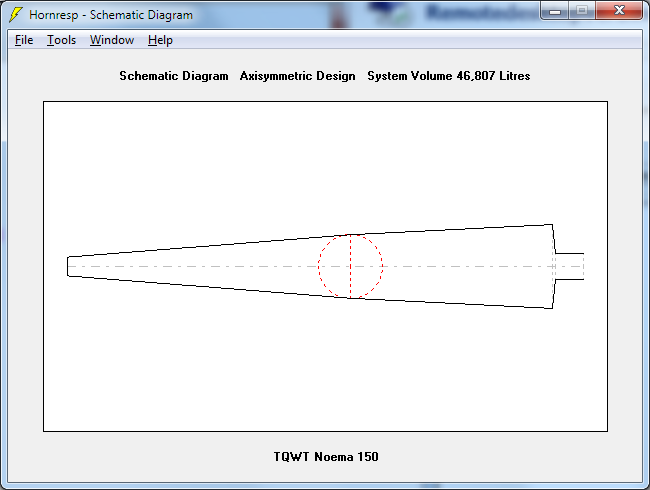Open the Window menu
Screen dimensions: 650x490
(x=112, y=40)
